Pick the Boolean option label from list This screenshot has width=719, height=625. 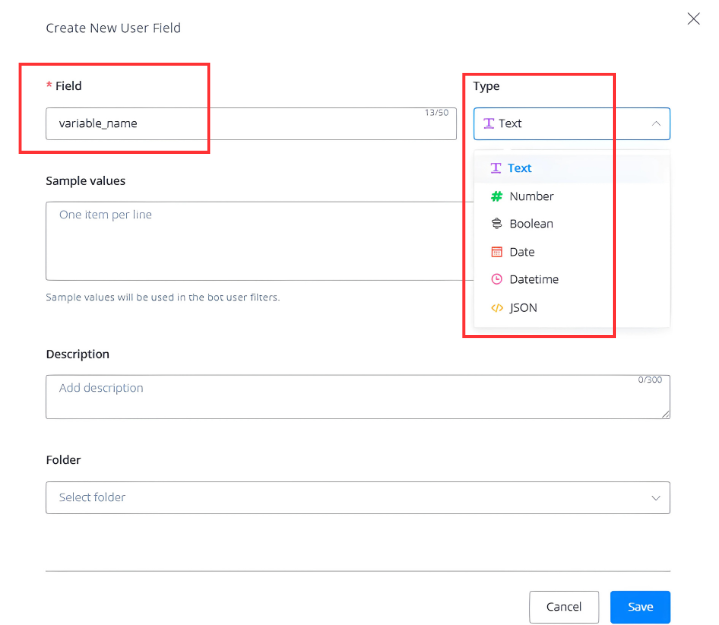(531, 224)
